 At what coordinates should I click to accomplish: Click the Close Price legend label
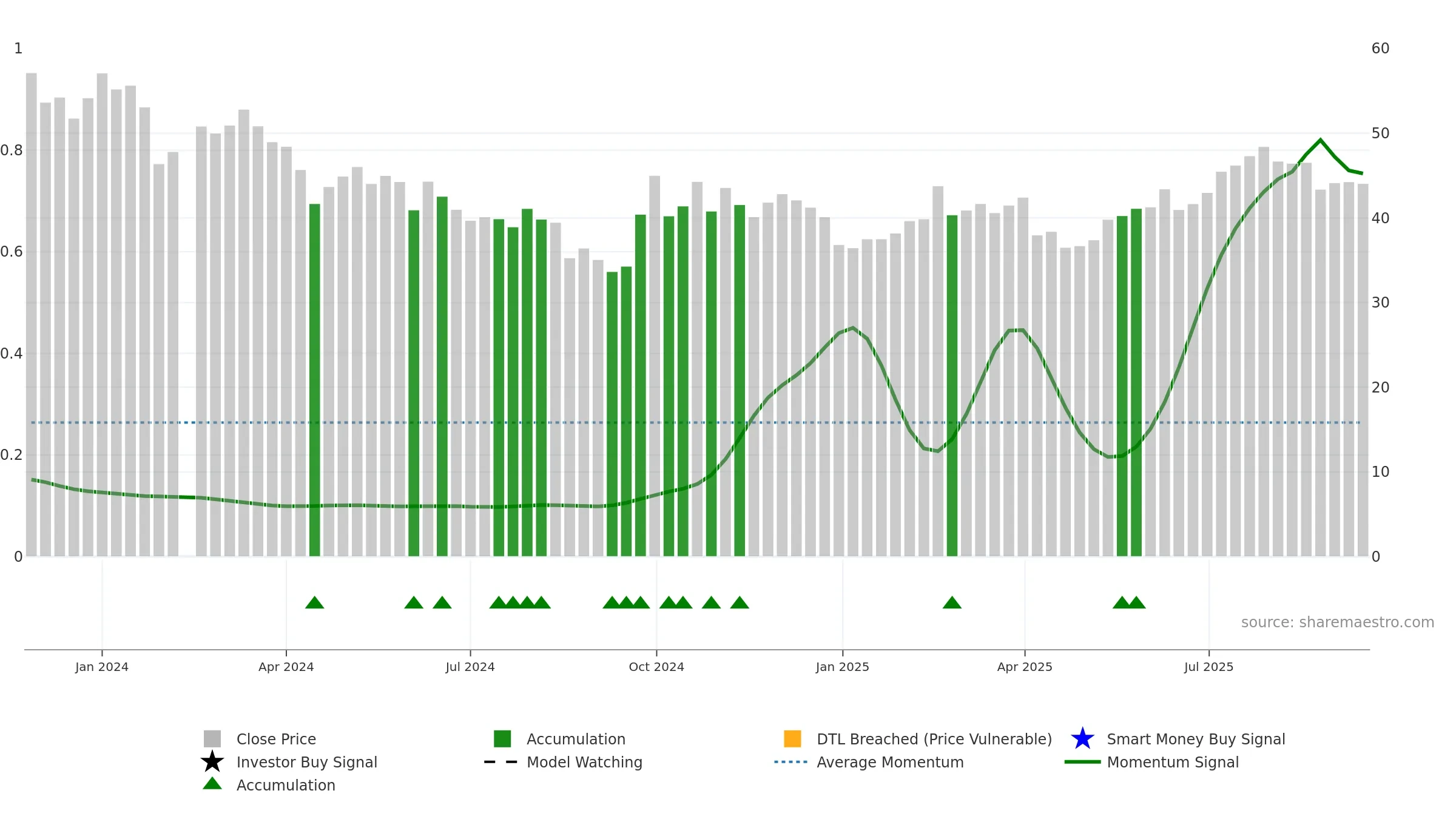[276, 739]
